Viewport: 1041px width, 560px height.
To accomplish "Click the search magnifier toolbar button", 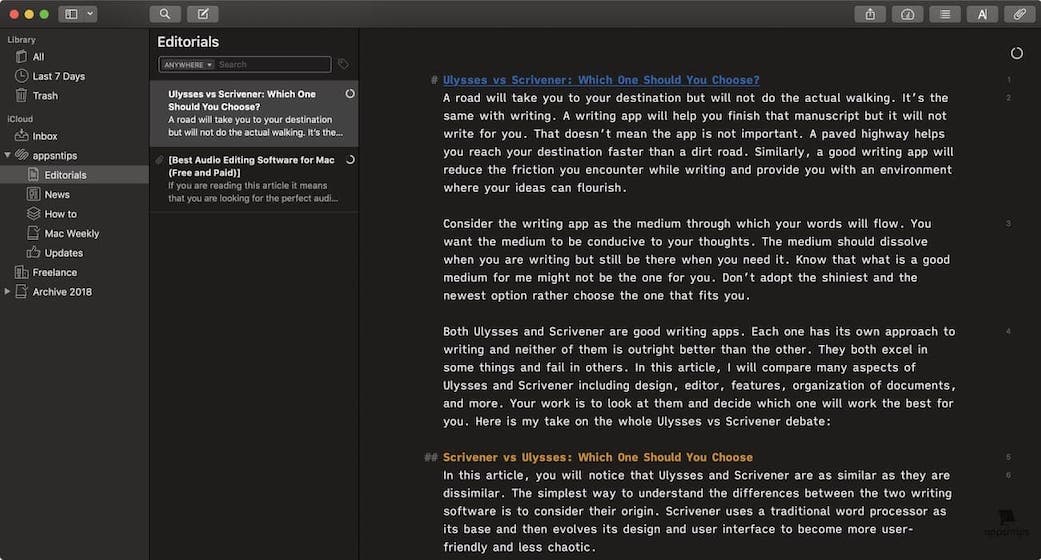I will click(164, 14).
